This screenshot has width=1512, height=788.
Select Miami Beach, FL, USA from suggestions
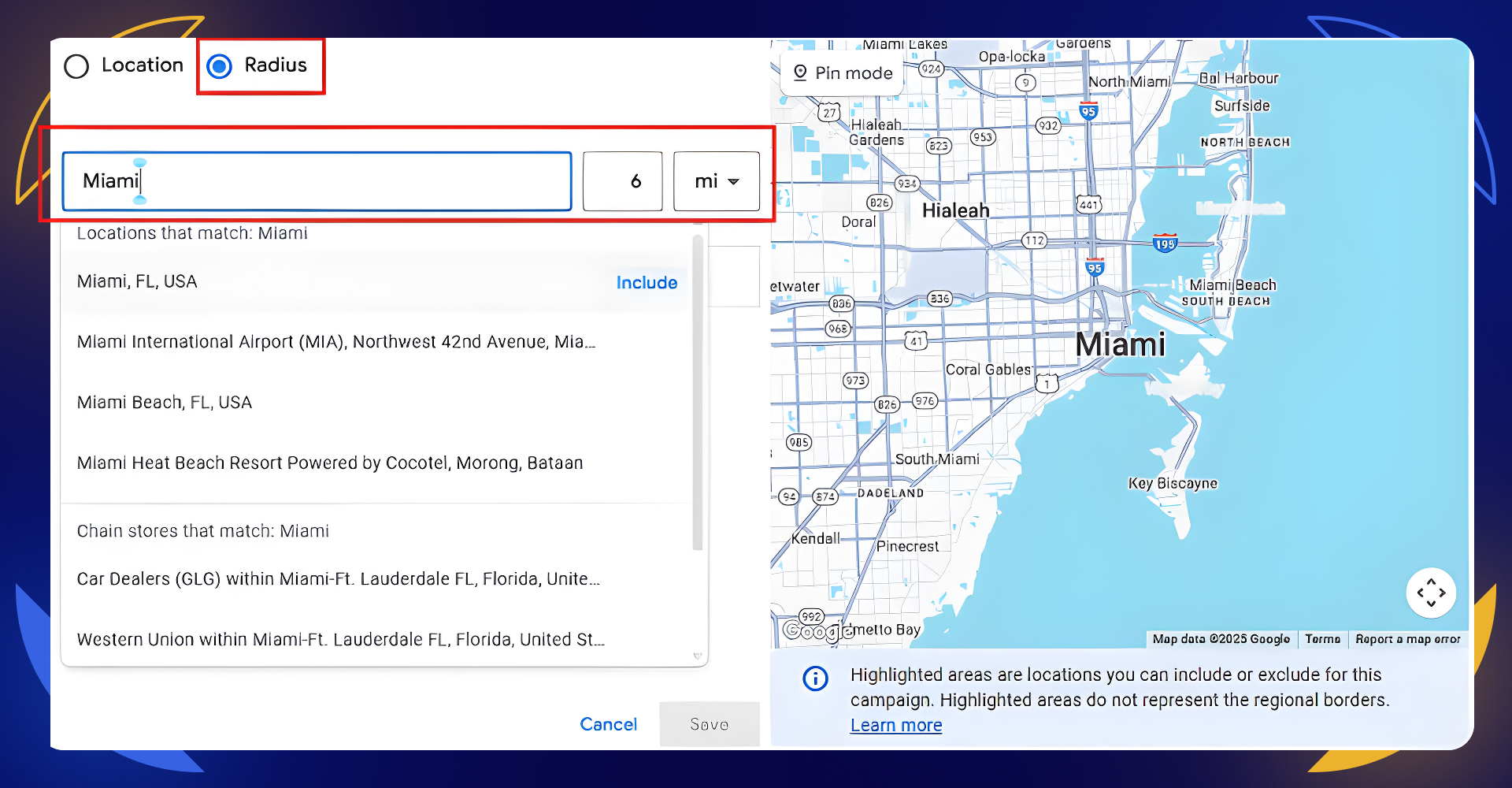(164, 402)
